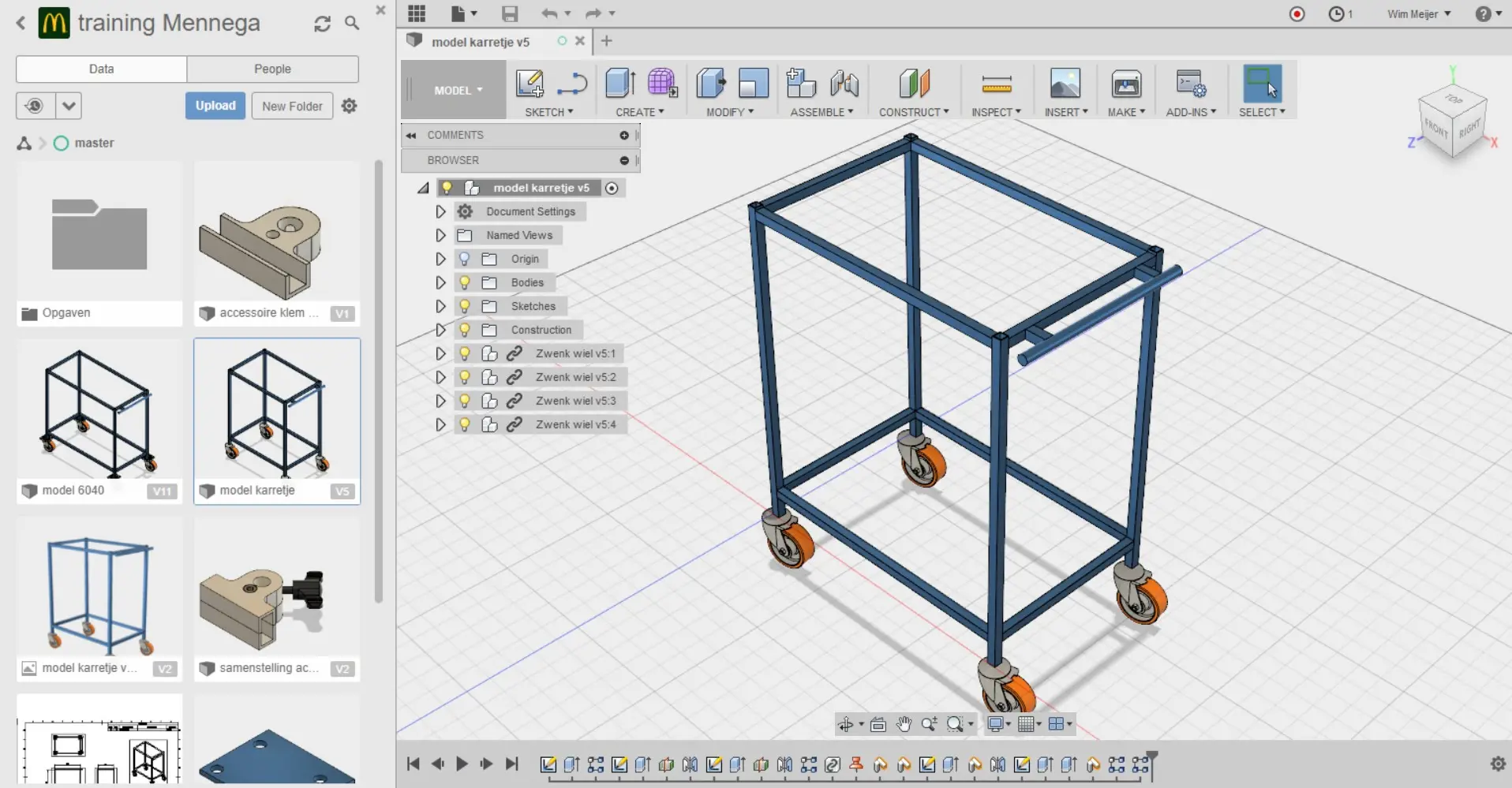
Task: Activate radio button for model karretje v5
Action: coord(612,188)
